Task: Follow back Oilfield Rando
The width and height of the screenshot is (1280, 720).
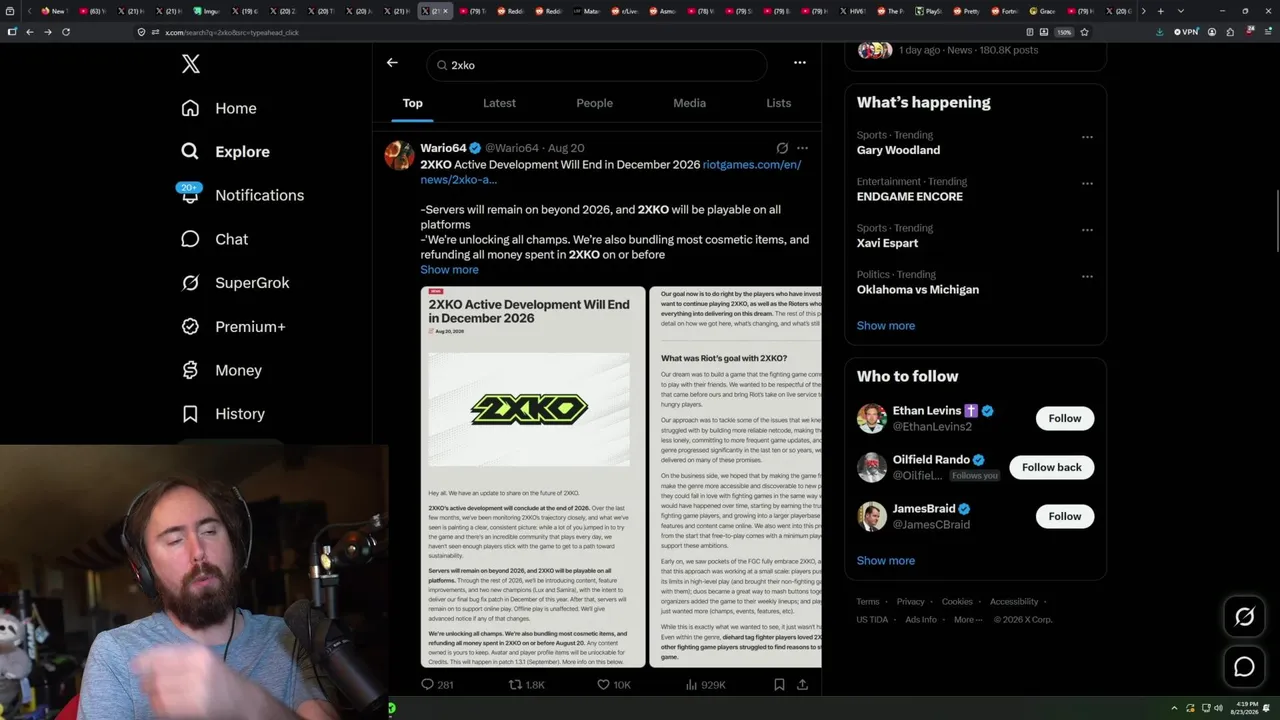Action: click(x=1051, y=467)
